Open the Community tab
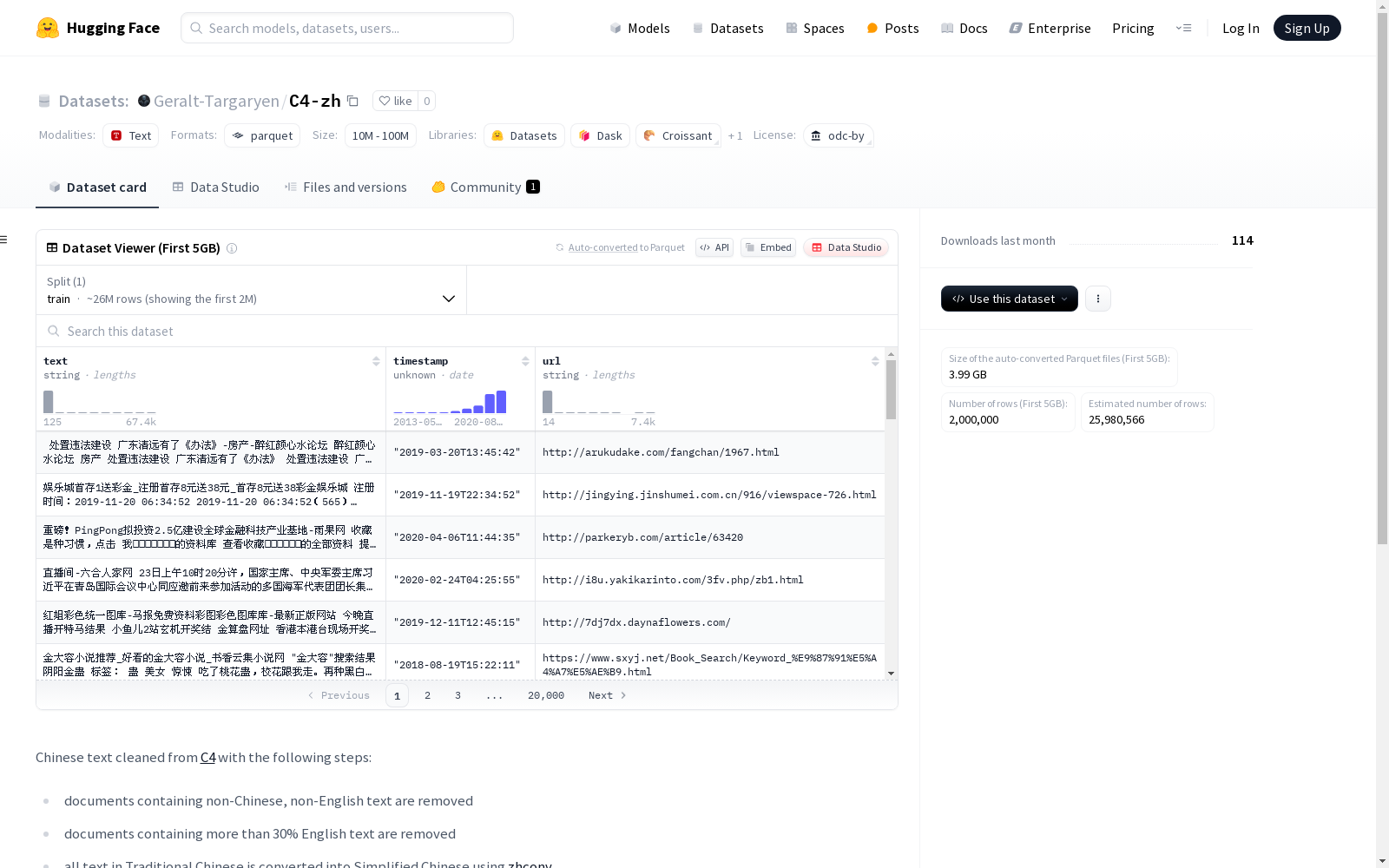The height and width of the screenshot is (868, 1389). [x=486, y=187]
